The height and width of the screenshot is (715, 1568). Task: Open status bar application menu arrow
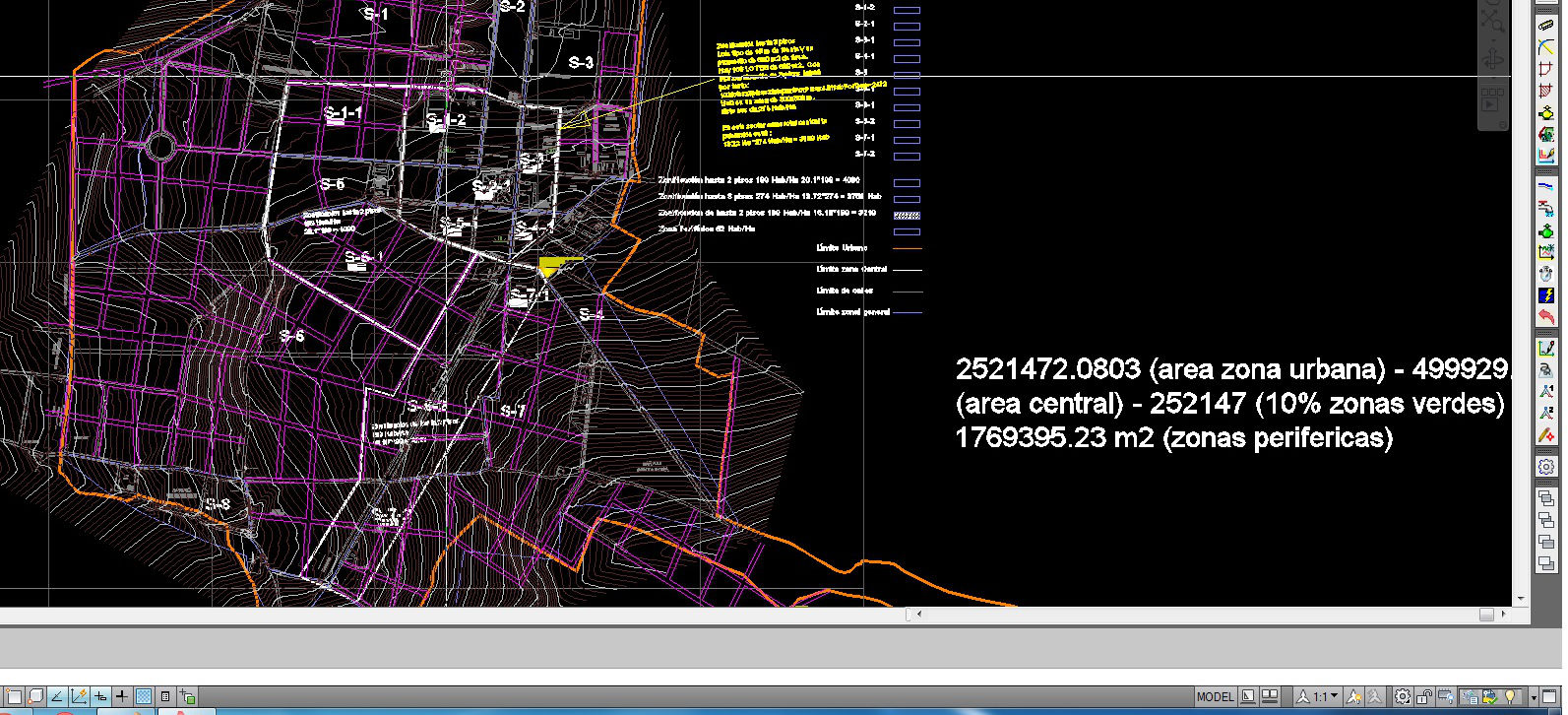click(1535, 696)
